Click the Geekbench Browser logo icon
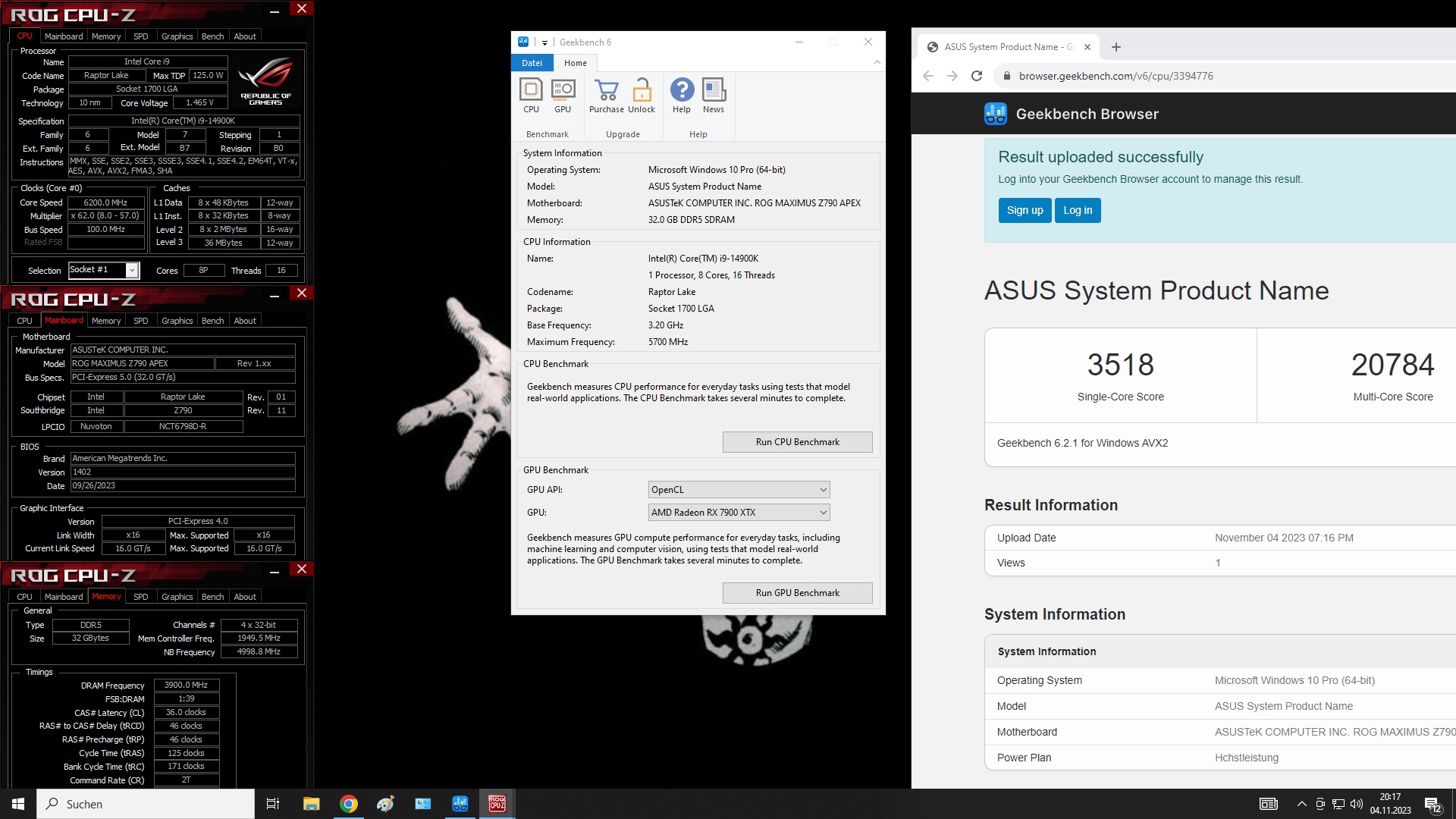Screen dimensions: 1456x819 996,114
